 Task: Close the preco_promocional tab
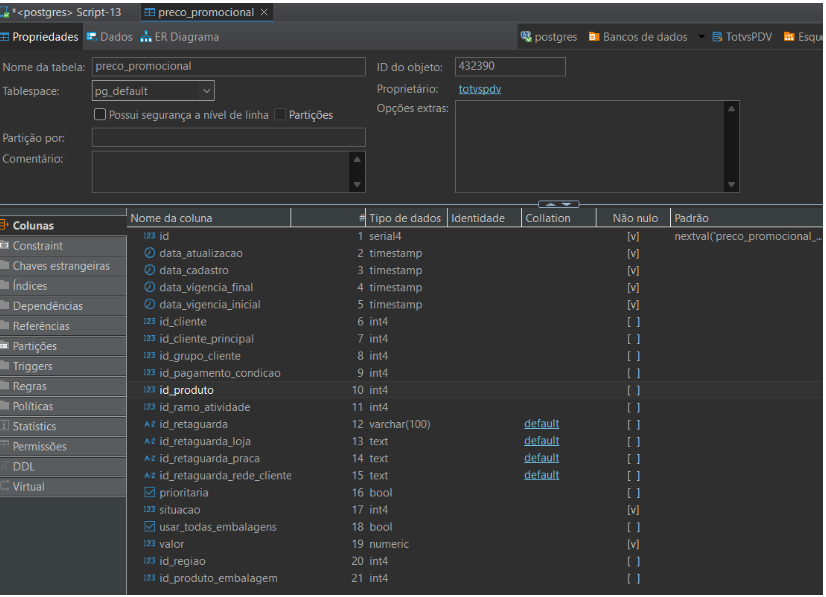[264, 12]
